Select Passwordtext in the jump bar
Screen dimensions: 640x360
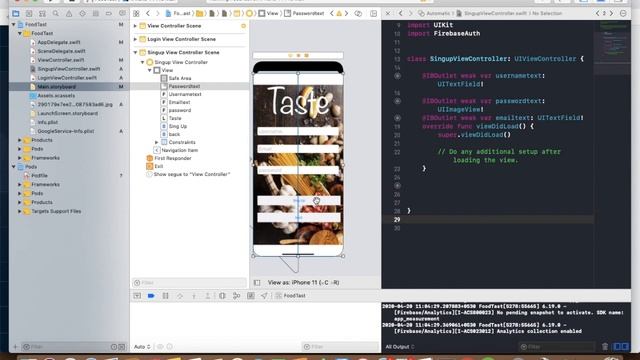[x=304, y=13]
